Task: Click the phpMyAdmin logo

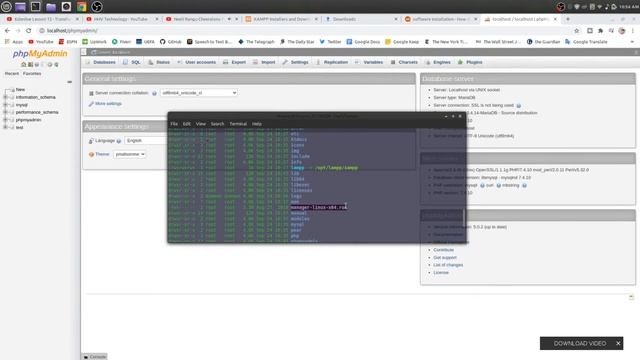Action: [40, 53]
